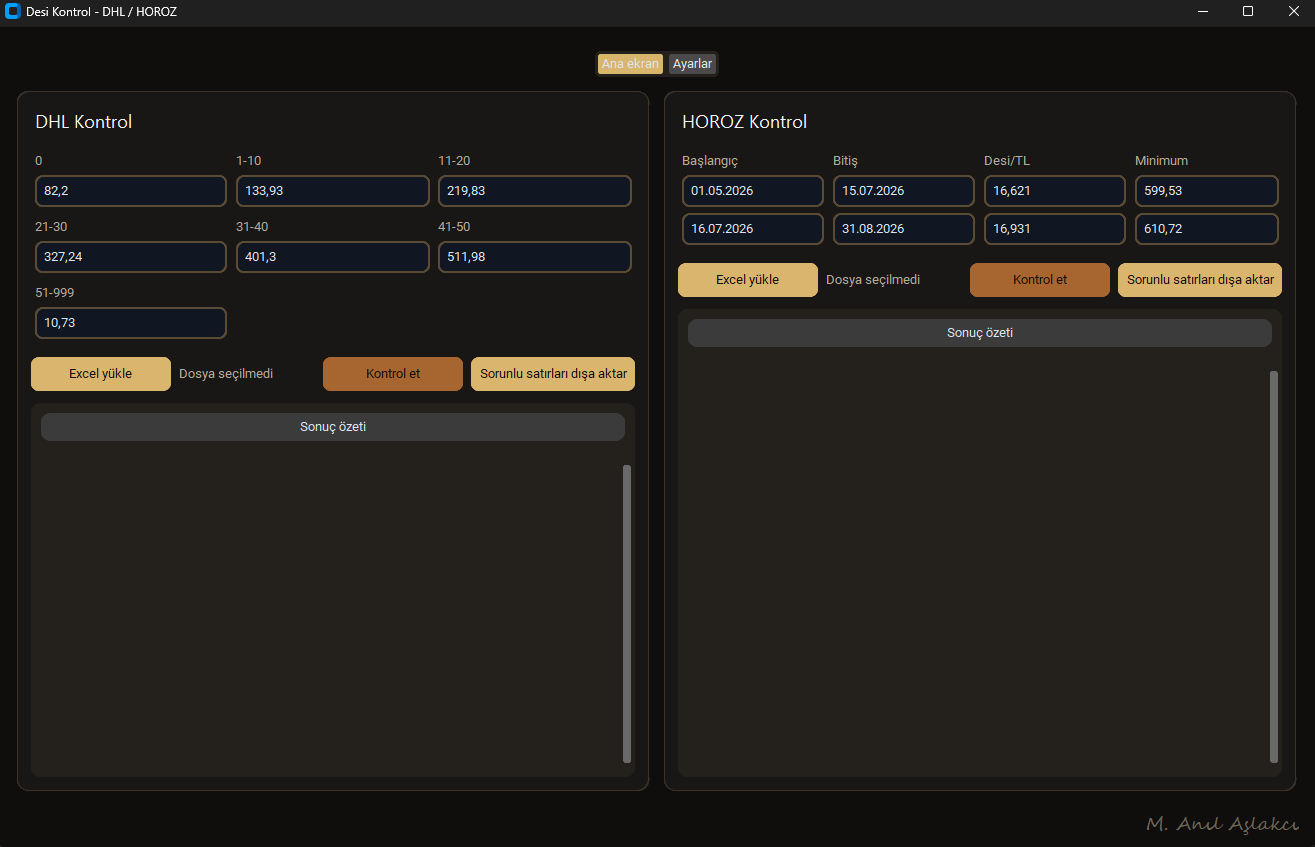Click the DHL 'Dosya seçilmedi' status text
The height and width of the screenshot is (847, 1315).
(226, 374)
